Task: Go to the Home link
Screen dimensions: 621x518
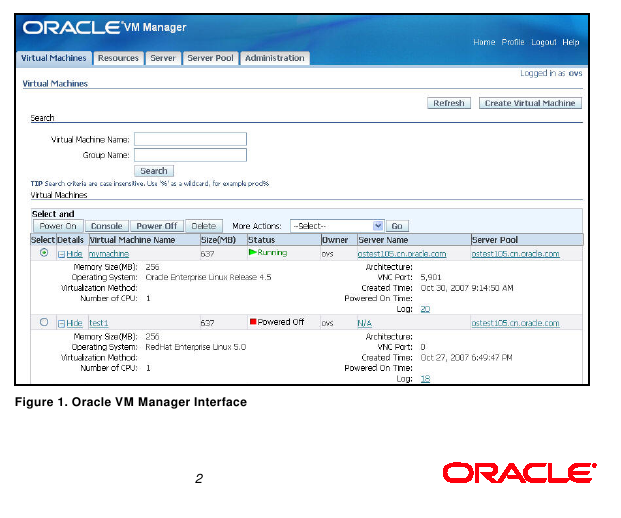Action: click(x=484, y=42)
